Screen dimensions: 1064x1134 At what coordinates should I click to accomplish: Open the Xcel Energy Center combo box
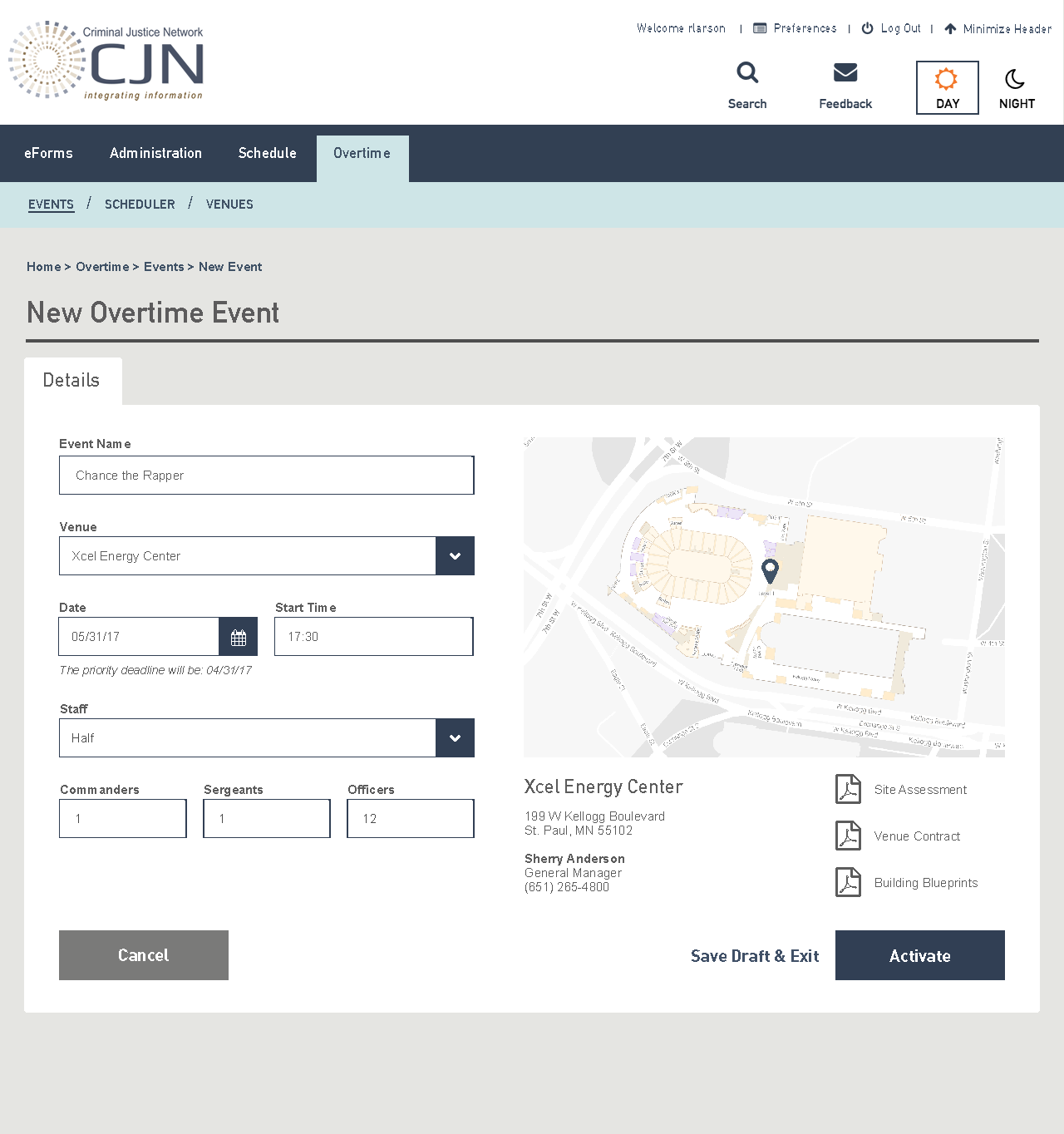267,556
